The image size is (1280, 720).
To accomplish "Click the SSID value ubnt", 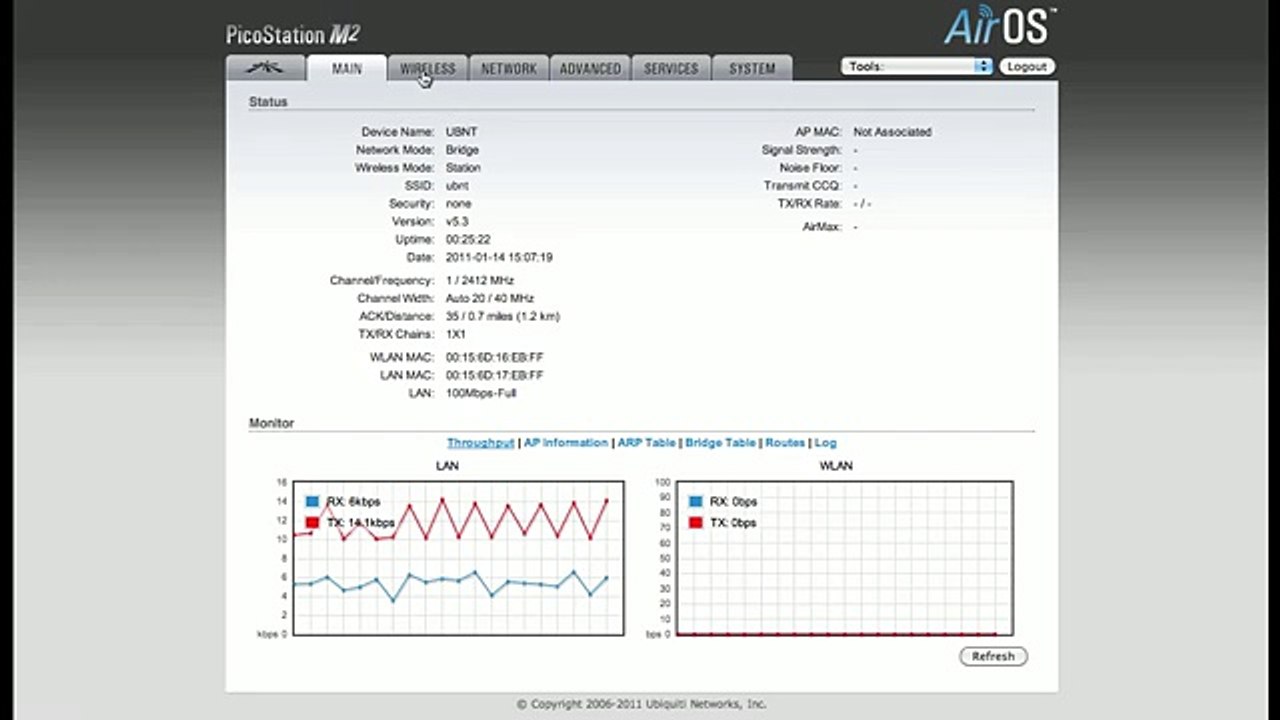I will click(x=457, y=185).
